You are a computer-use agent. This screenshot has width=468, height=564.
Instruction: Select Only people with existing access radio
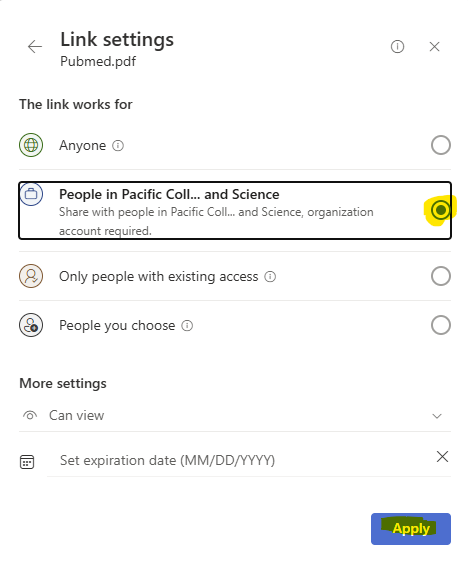coord(441,276)
